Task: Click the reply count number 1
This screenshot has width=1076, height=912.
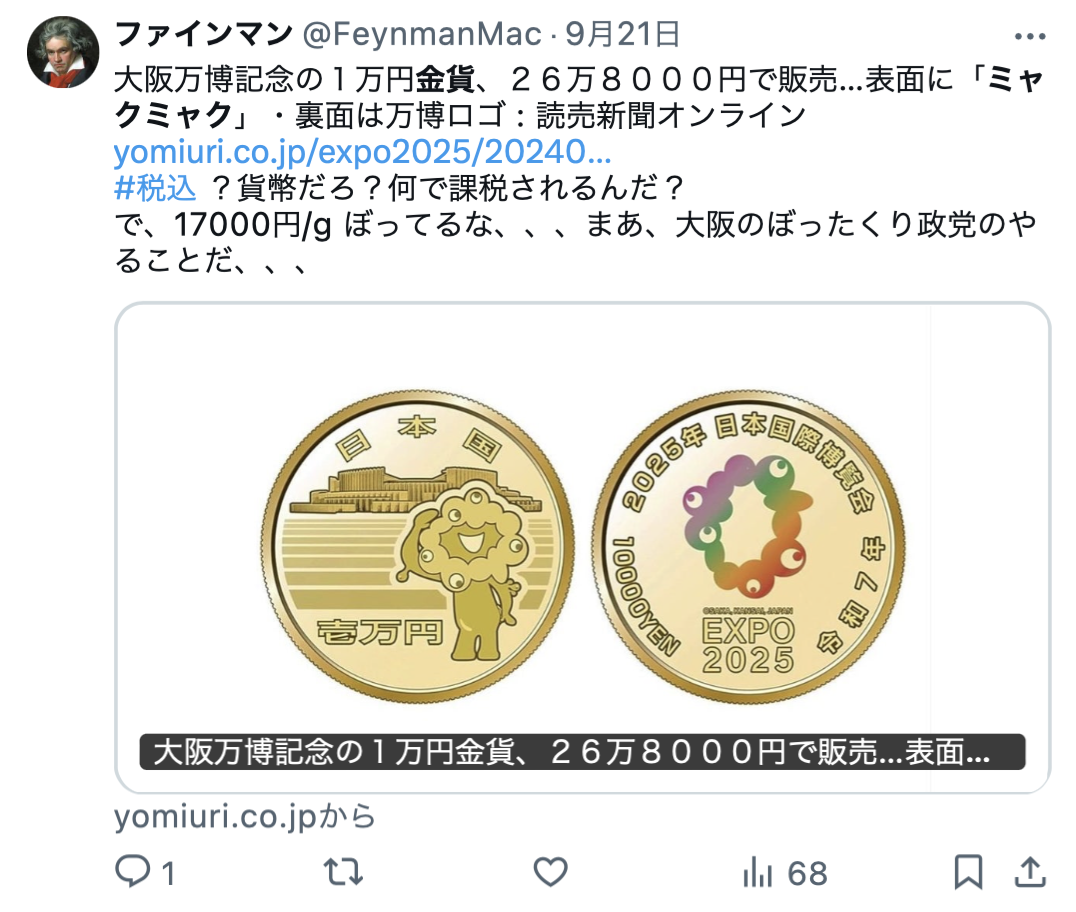Action: point(168,874)
